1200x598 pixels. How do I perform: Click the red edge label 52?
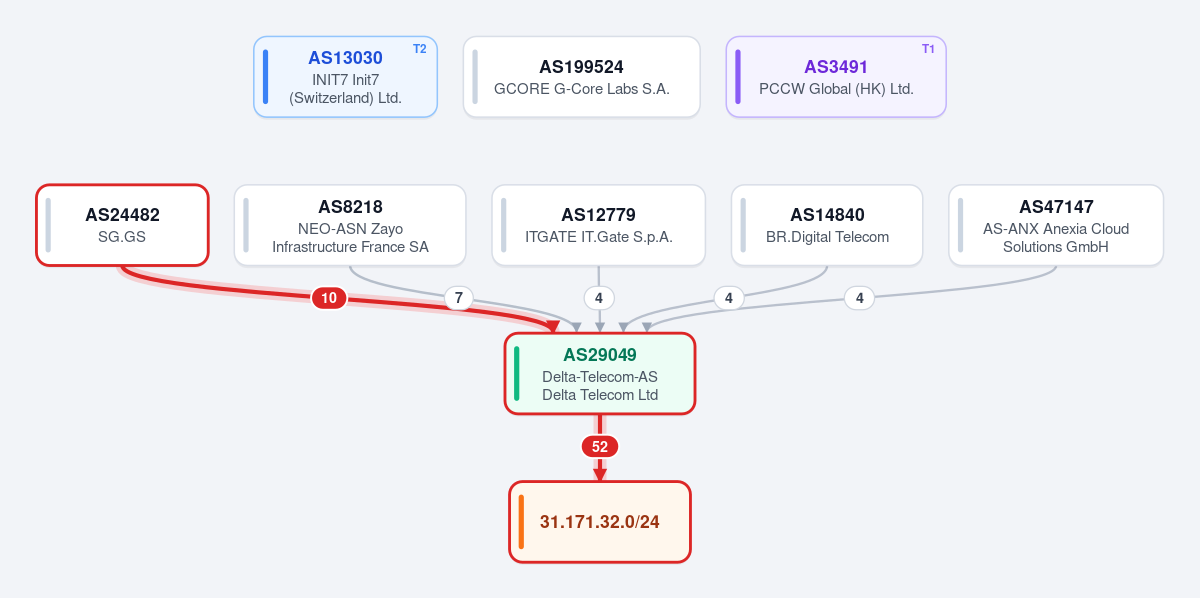pyautogui.click(x=600, y=447)
